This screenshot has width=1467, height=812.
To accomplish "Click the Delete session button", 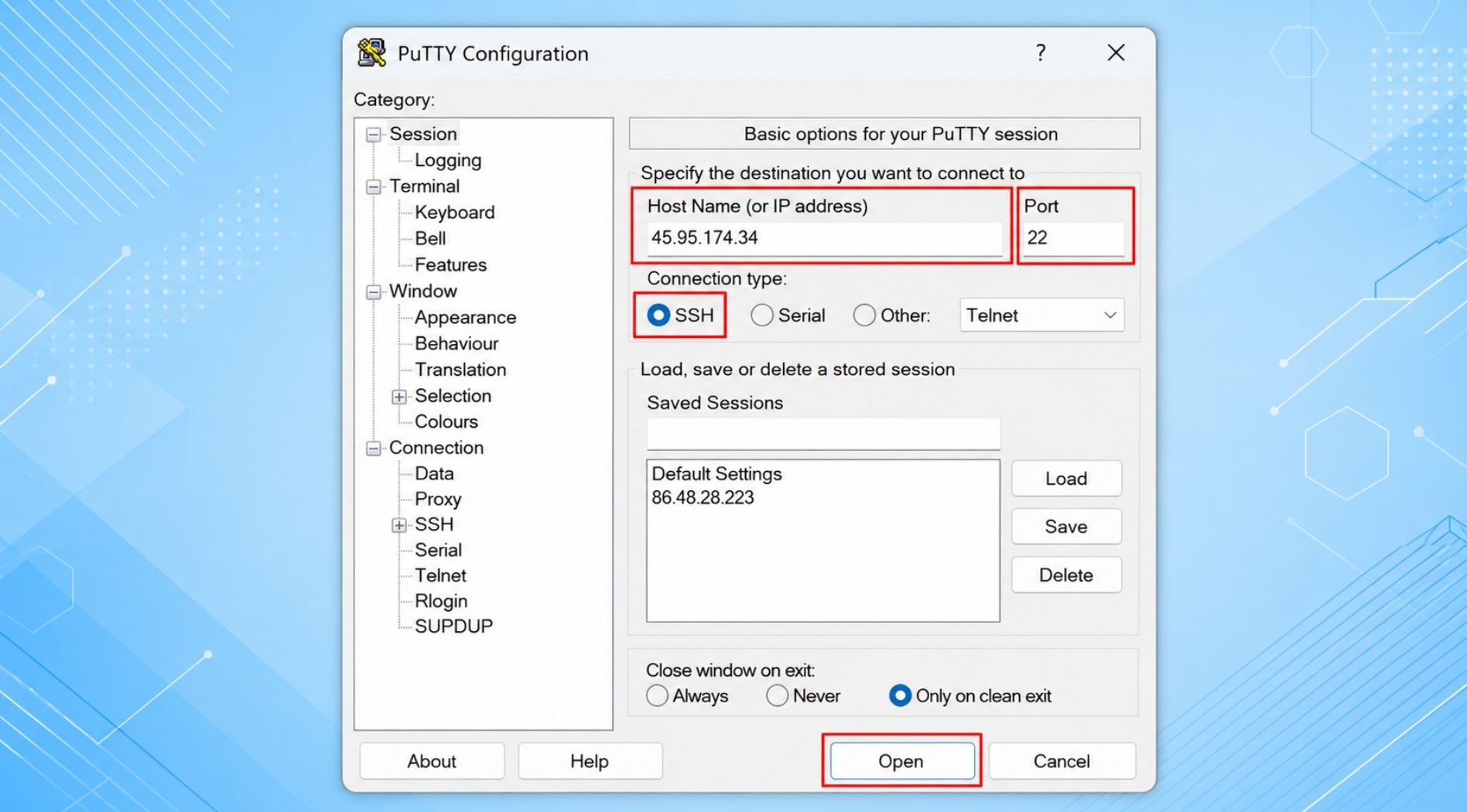I will 1066,575.
